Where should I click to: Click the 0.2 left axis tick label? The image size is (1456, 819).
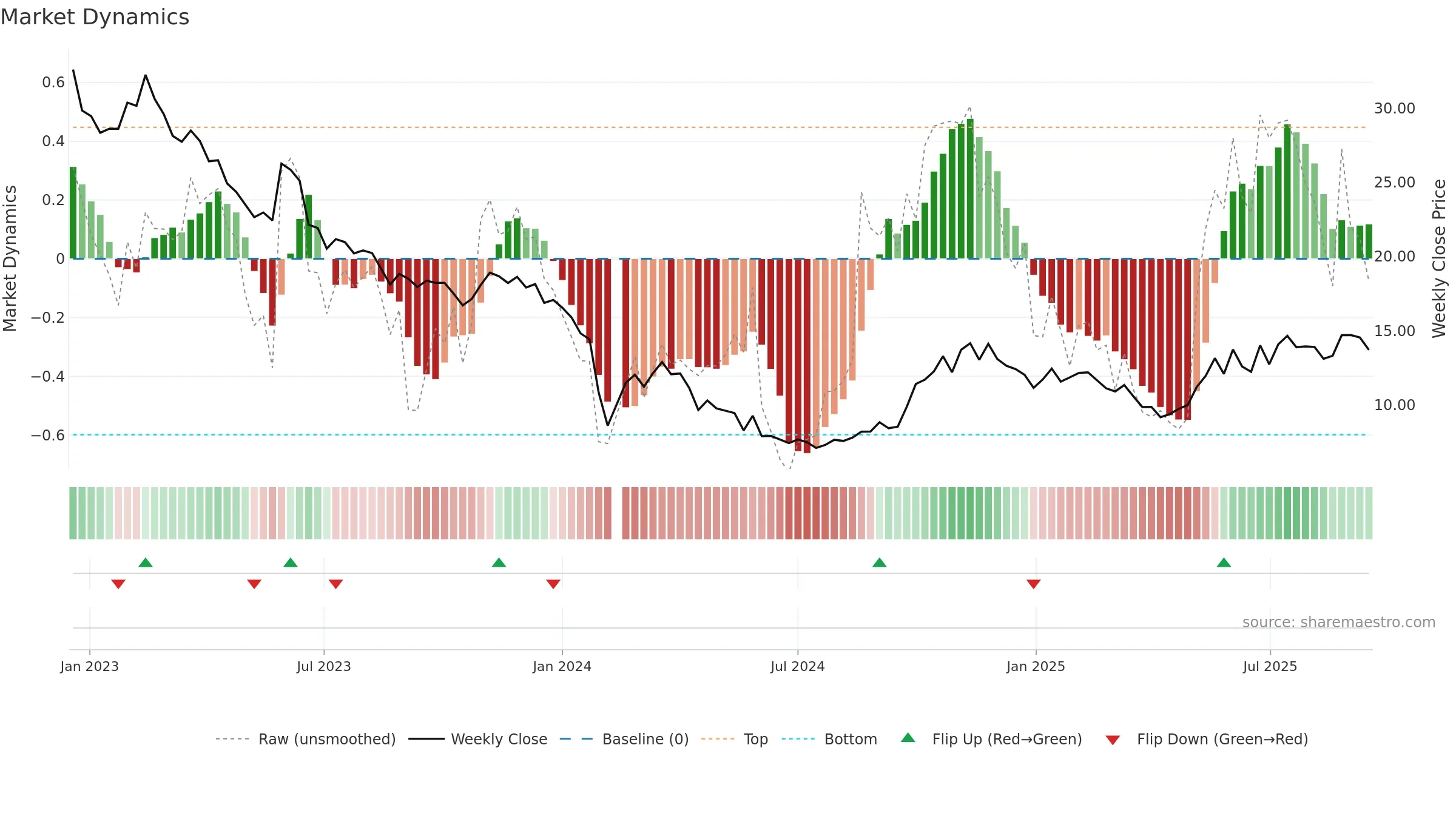click(53, 200)
